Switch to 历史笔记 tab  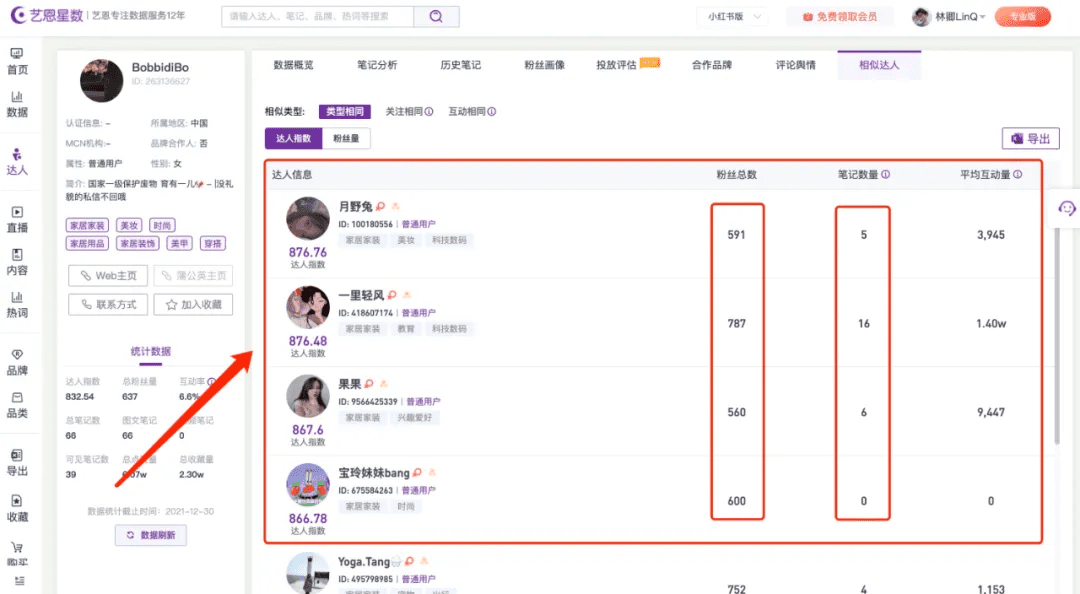pyautogui.click(x=461, y=65)
